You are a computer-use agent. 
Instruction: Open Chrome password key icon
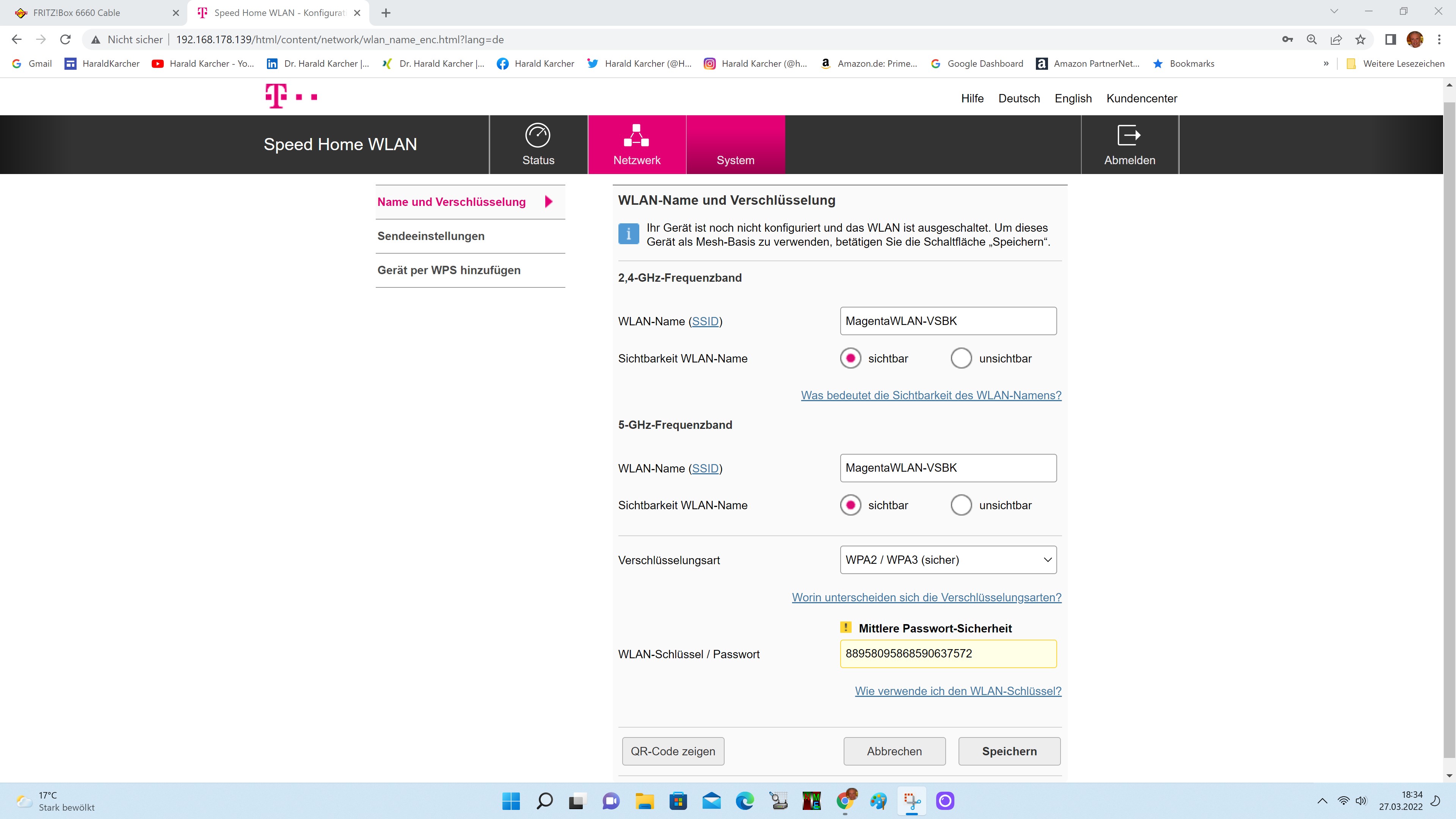click(x=1288, y=39)
